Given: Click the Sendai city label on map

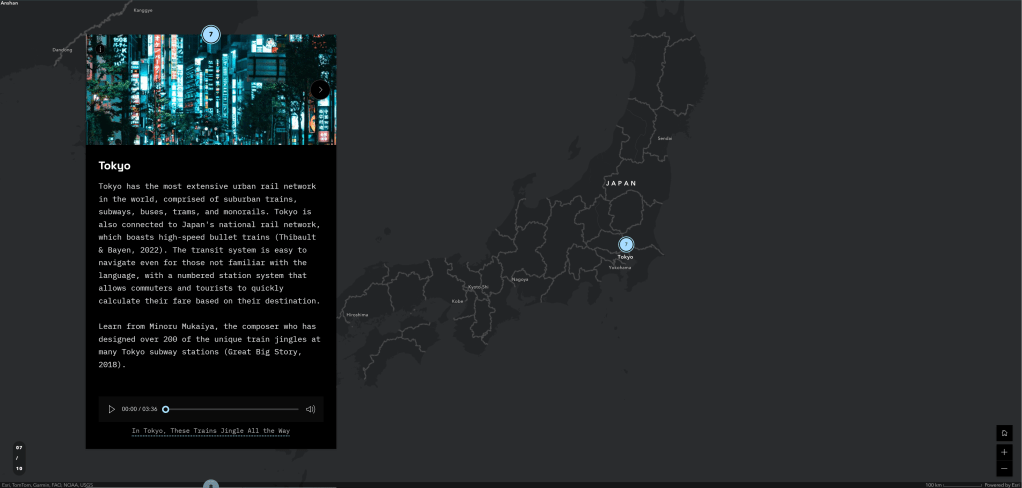Looking at the screenshot, I should (x=664, y=138).
